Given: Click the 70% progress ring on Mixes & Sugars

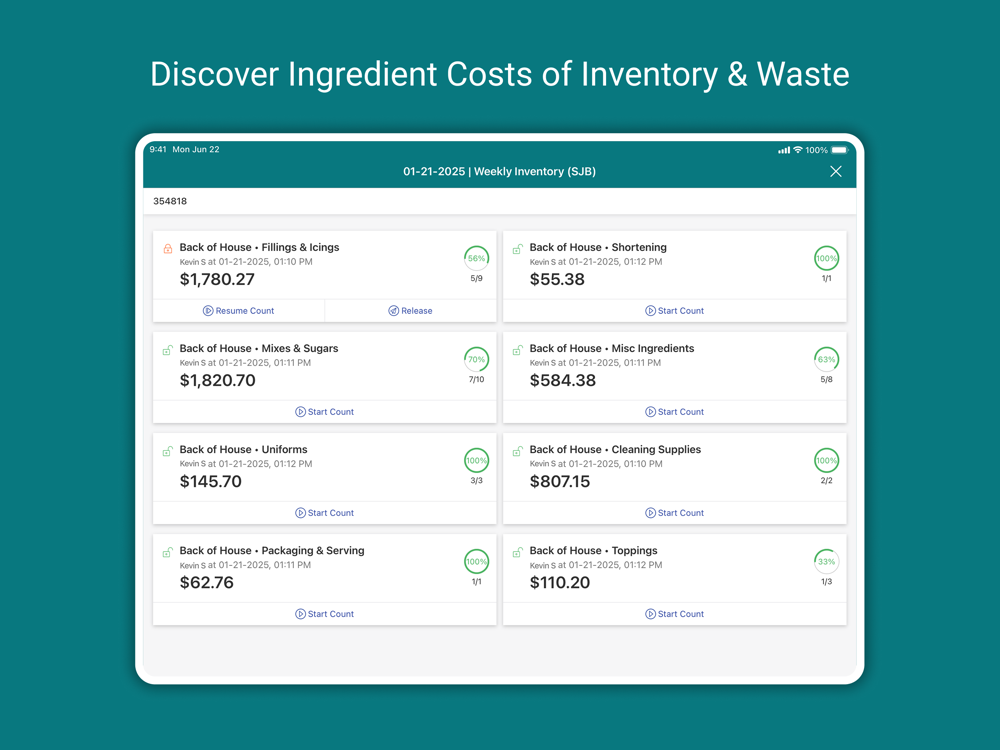Looking at the screenshot, I should (x=476, y=359).
